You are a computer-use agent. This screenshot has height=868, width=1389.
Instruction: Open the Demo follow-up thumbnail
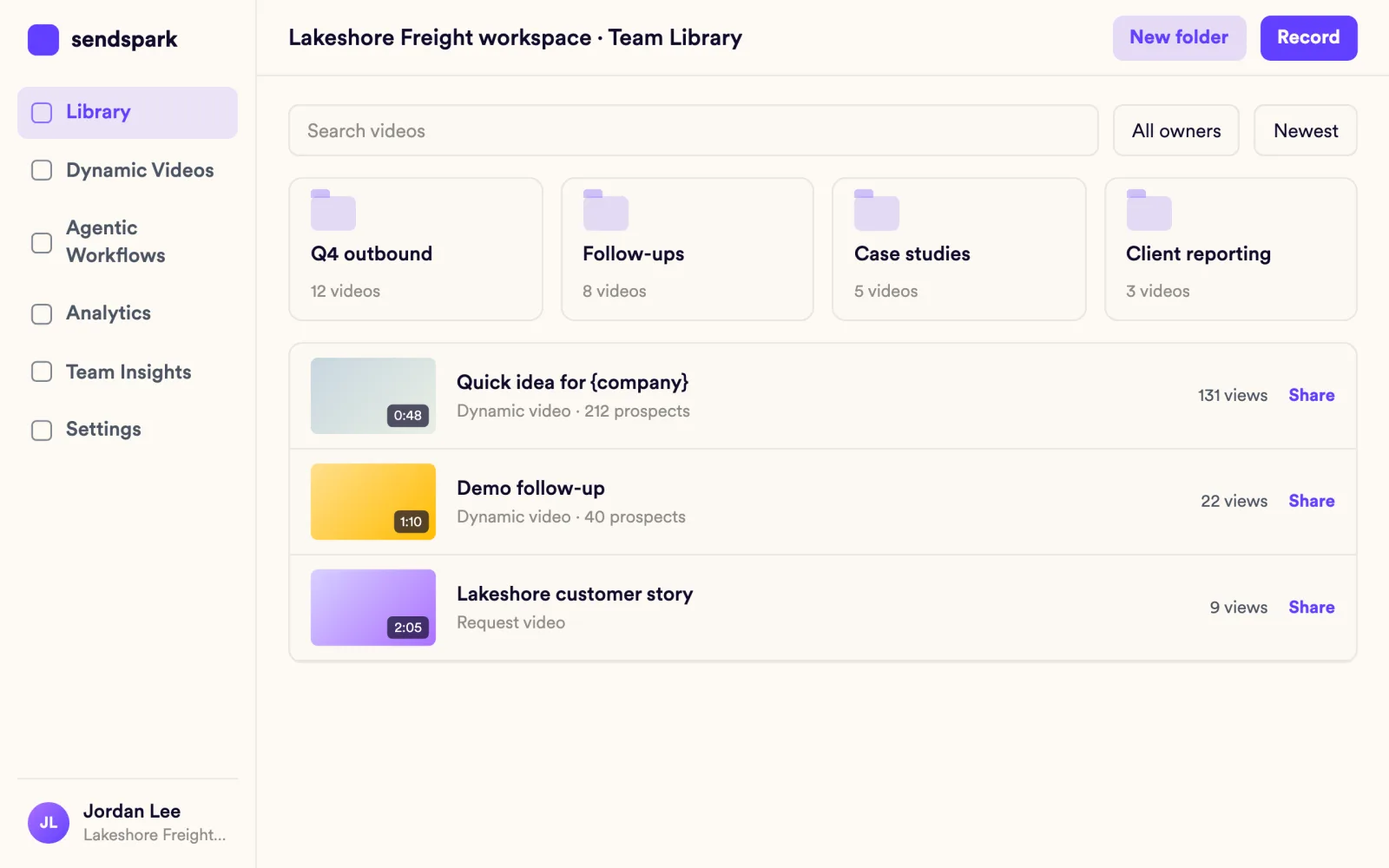(x=373, y=502)
